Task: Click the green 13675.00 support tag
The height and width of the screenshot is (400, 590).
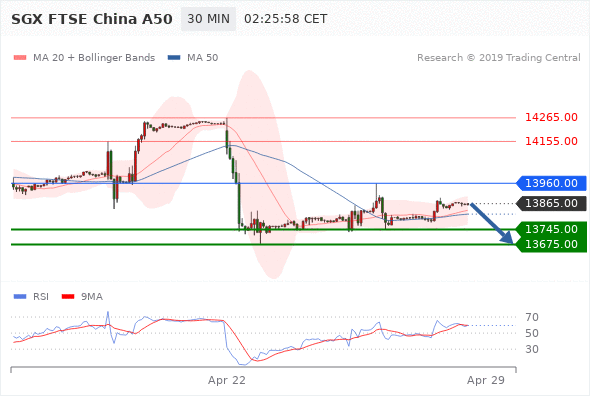Action: [x=551, y=244]
